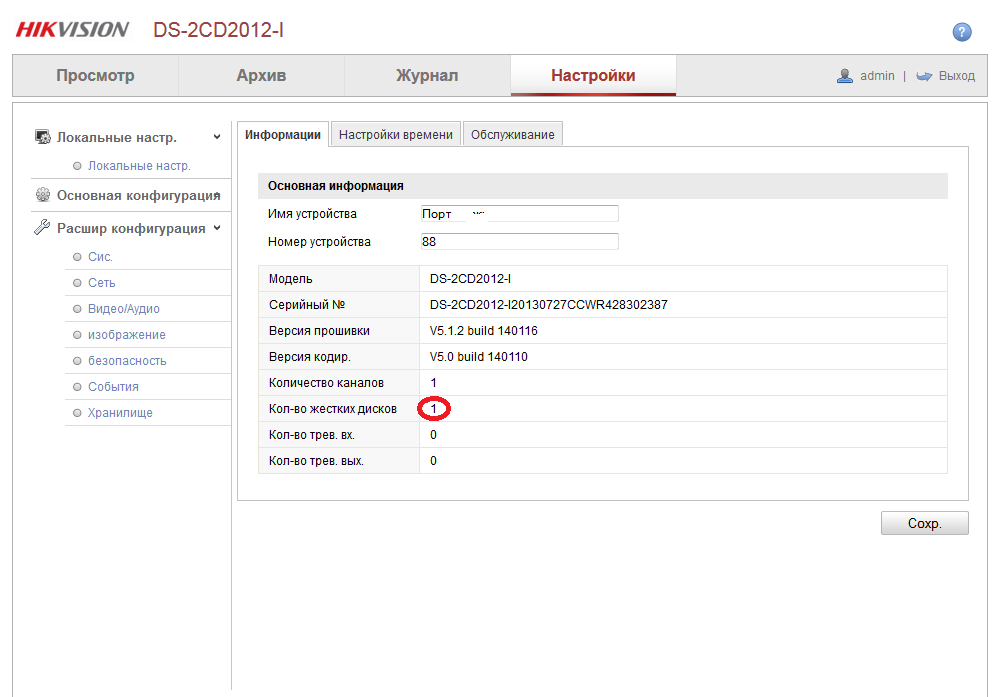Click the Кол-во трев. вх. label
Screen dimensions: 992x697
point(311,435)
